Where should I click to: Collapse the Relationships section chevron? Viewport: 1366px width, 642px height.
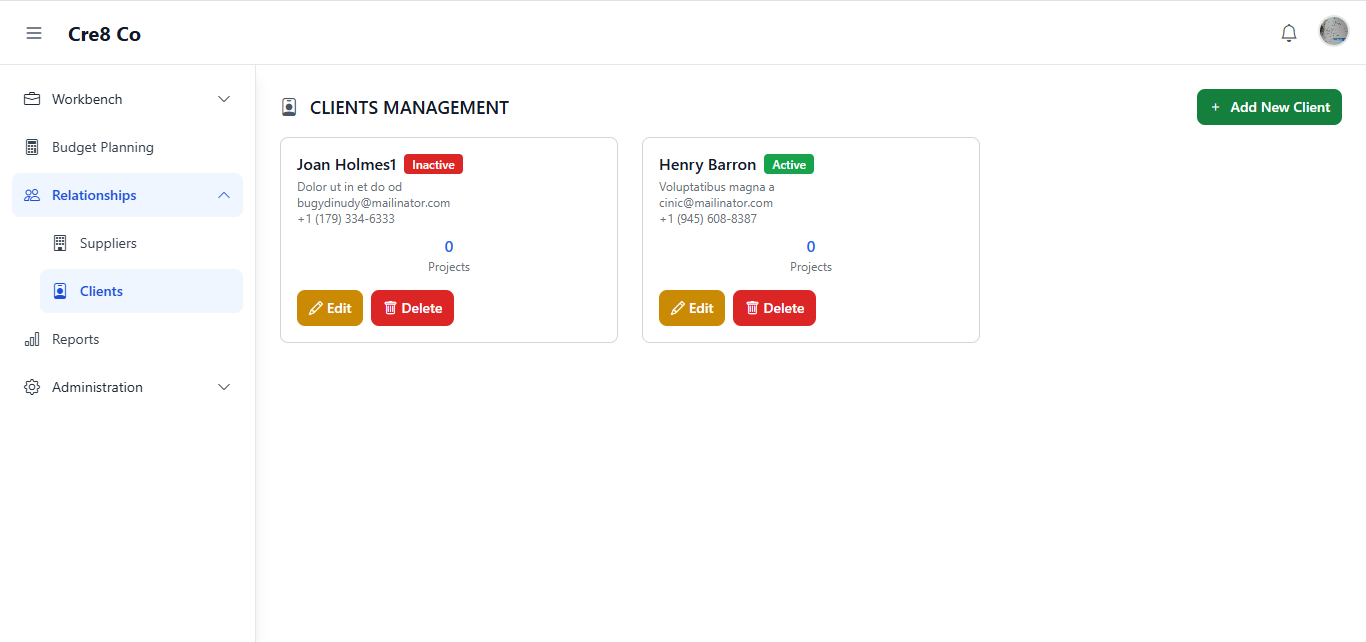click(x=224, y=195)
